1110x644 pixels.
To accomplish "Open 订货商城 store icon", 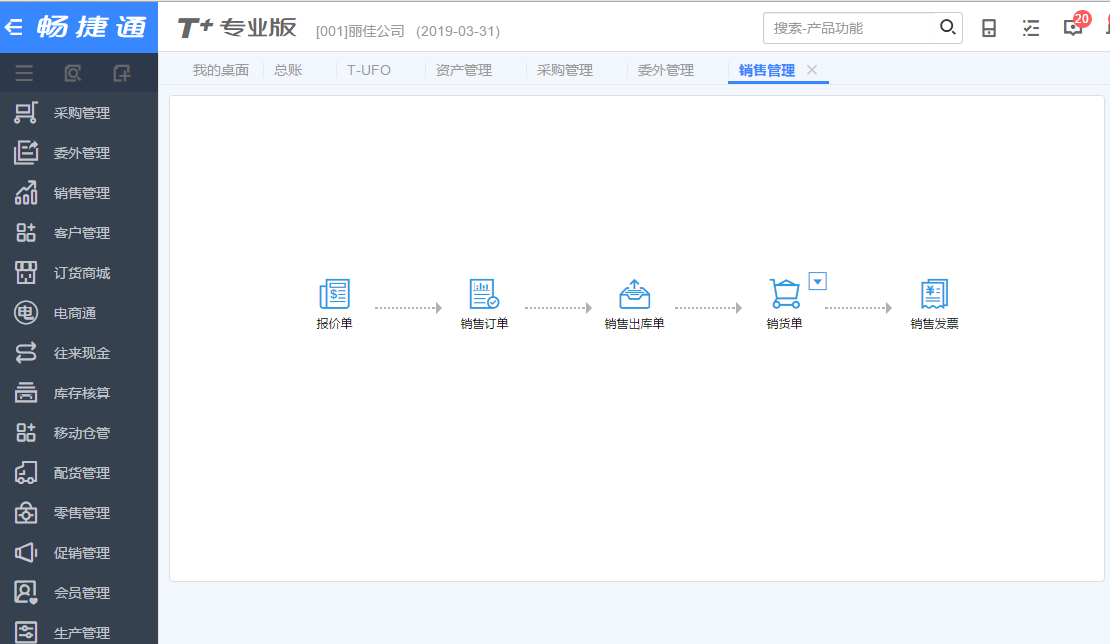I will (x=25, y=272).
